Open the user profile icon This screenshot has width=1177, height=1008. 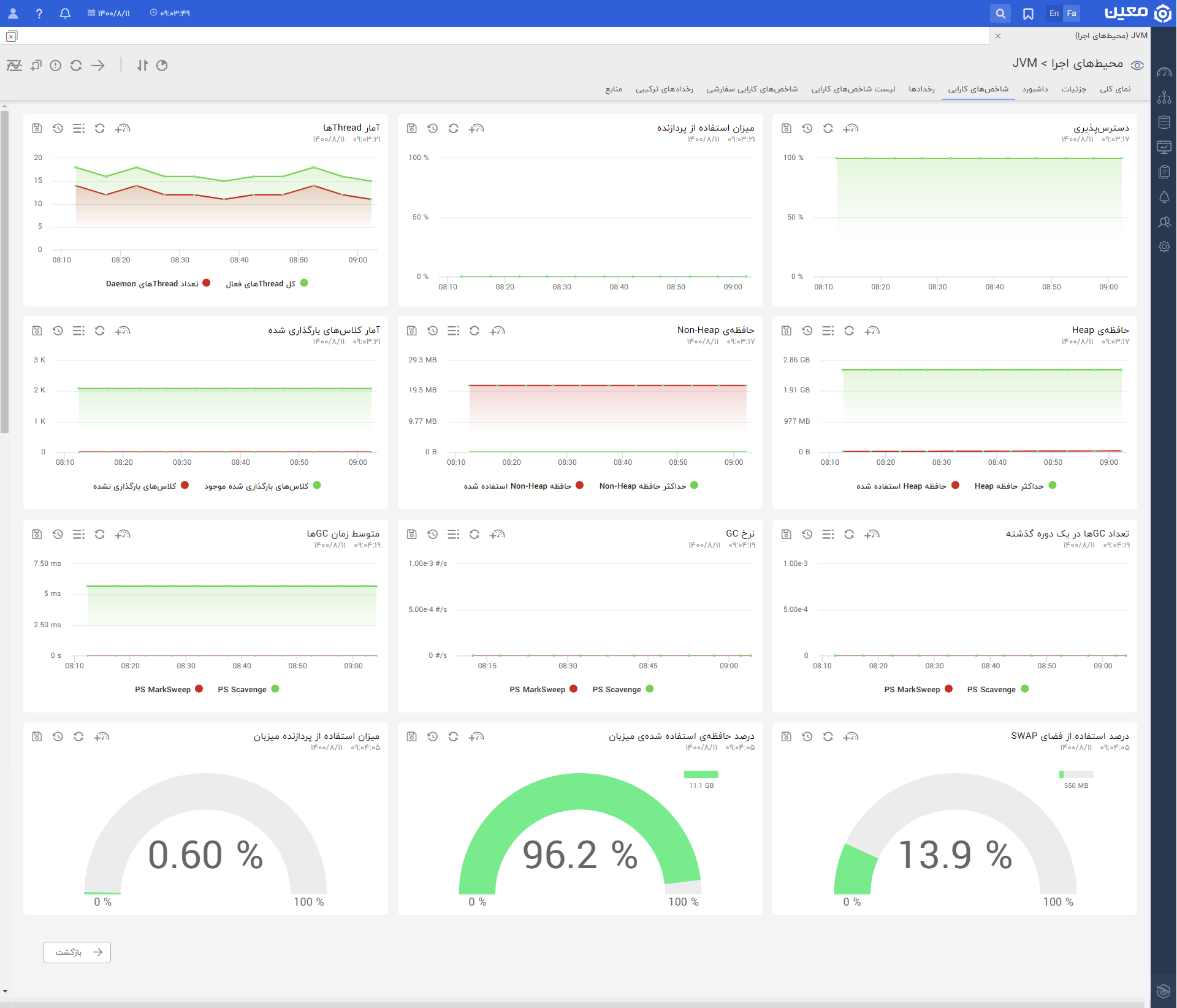13,13
